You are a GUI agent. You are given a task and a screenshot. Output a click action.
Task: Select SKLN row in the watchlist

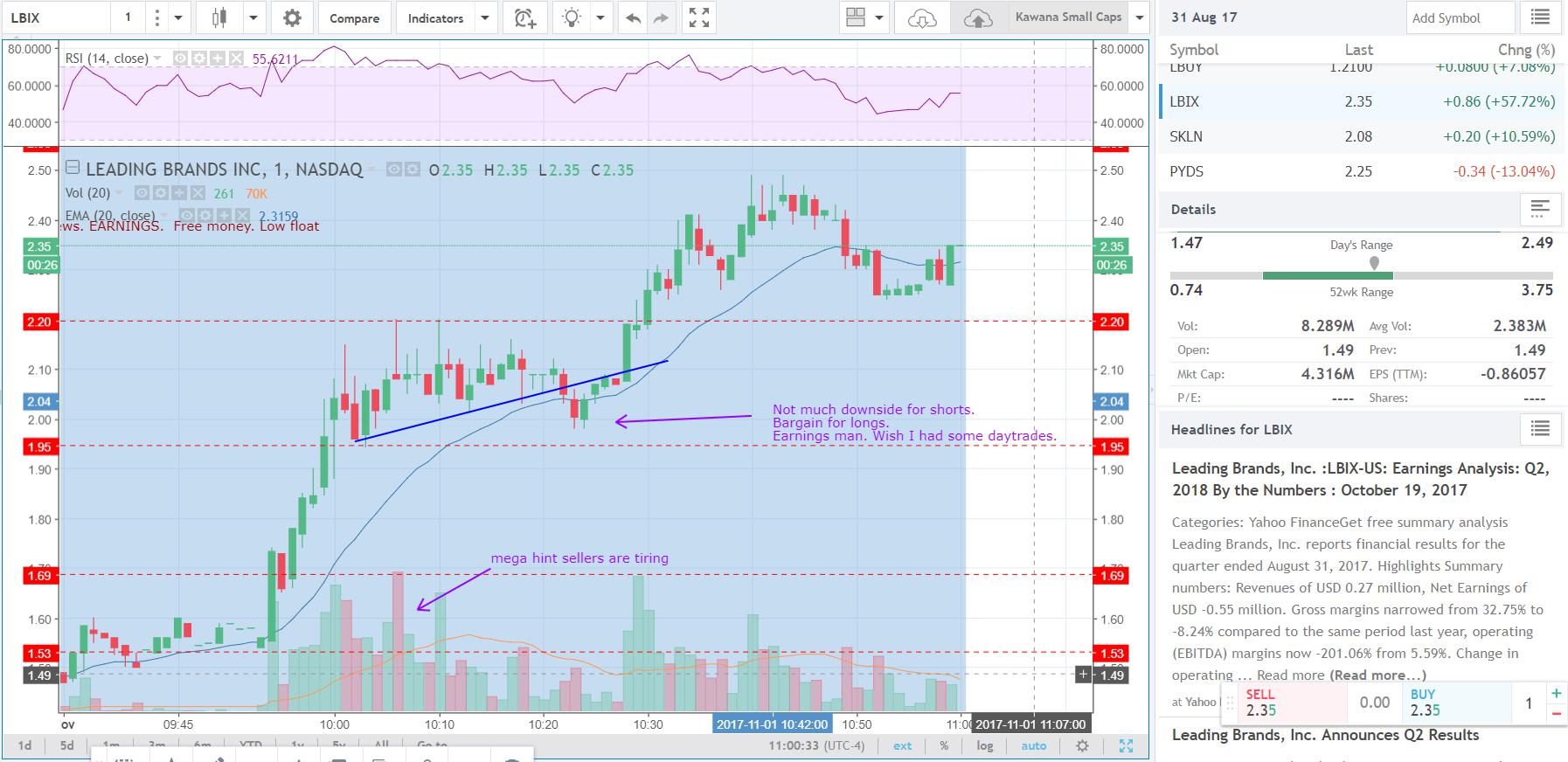point(1362,136)
